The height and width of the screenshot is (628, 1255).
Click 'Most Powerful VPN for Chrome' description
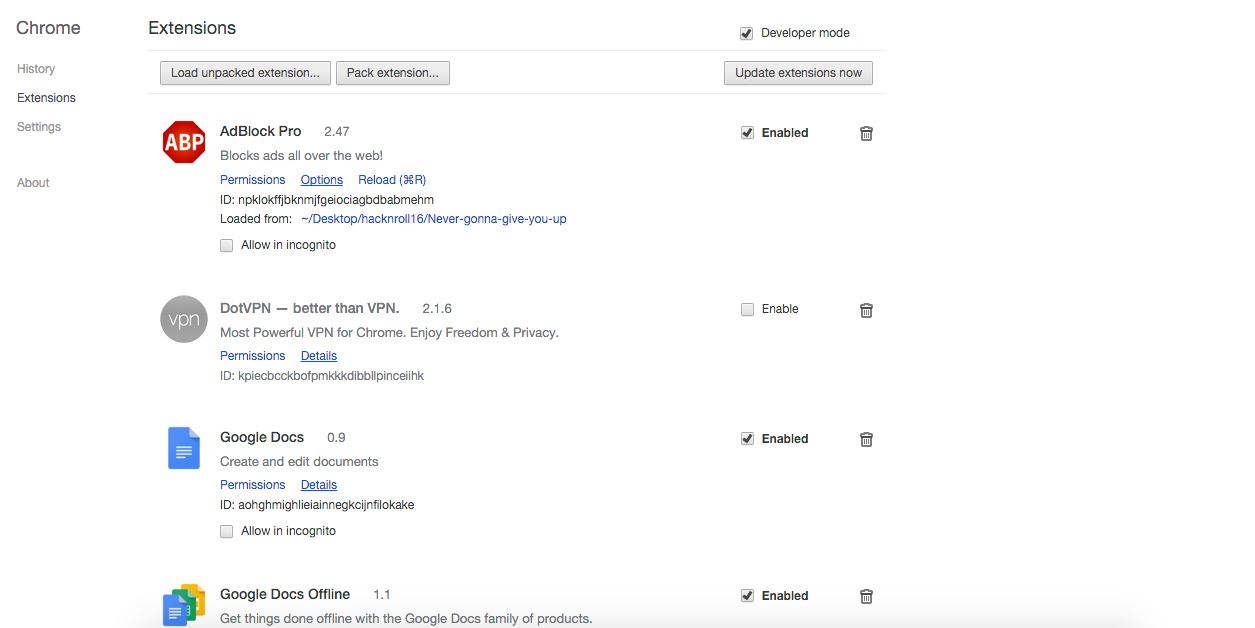click(x=389, y=333)
